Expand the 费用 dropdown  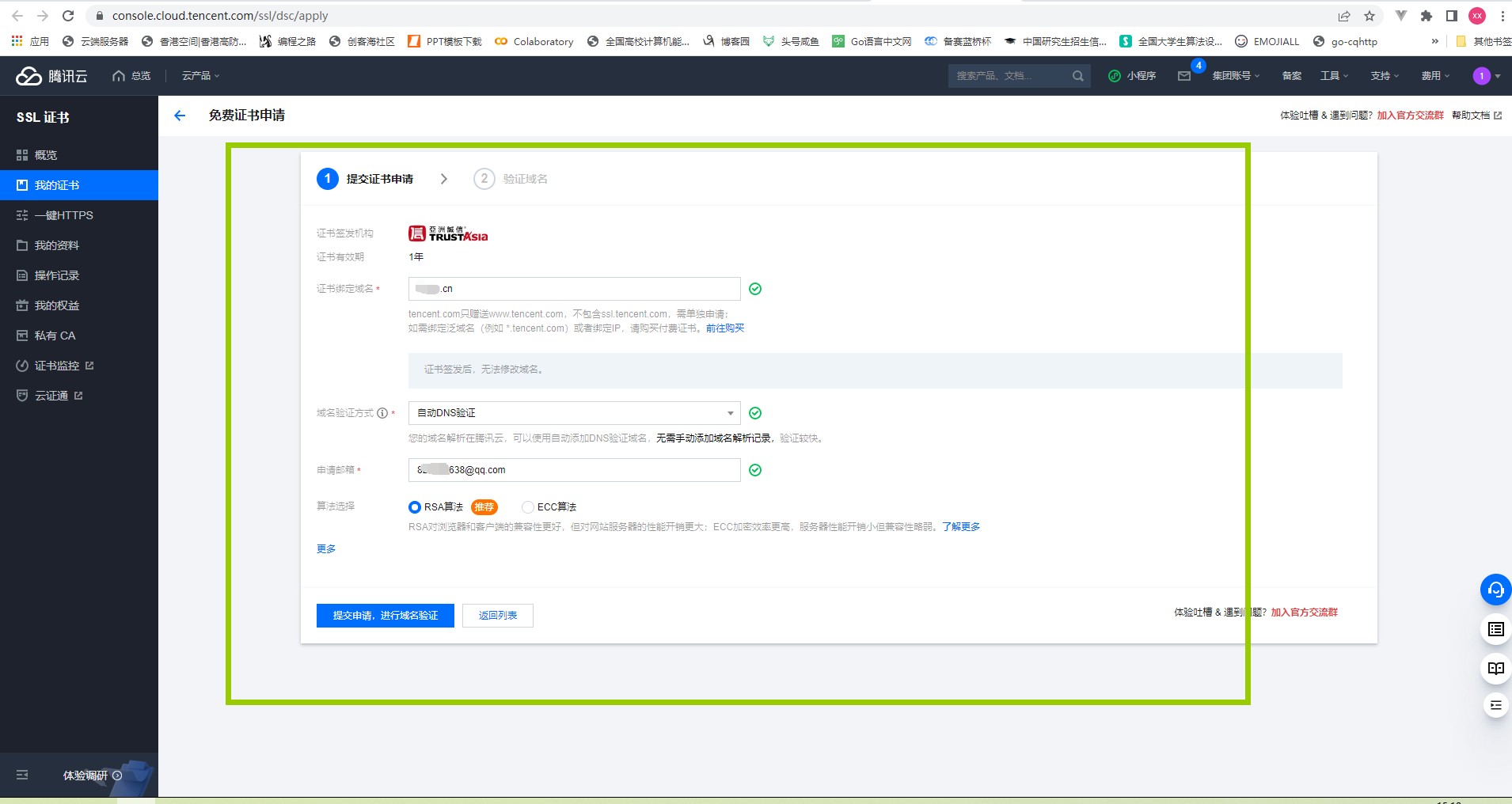click(1435, 76)
